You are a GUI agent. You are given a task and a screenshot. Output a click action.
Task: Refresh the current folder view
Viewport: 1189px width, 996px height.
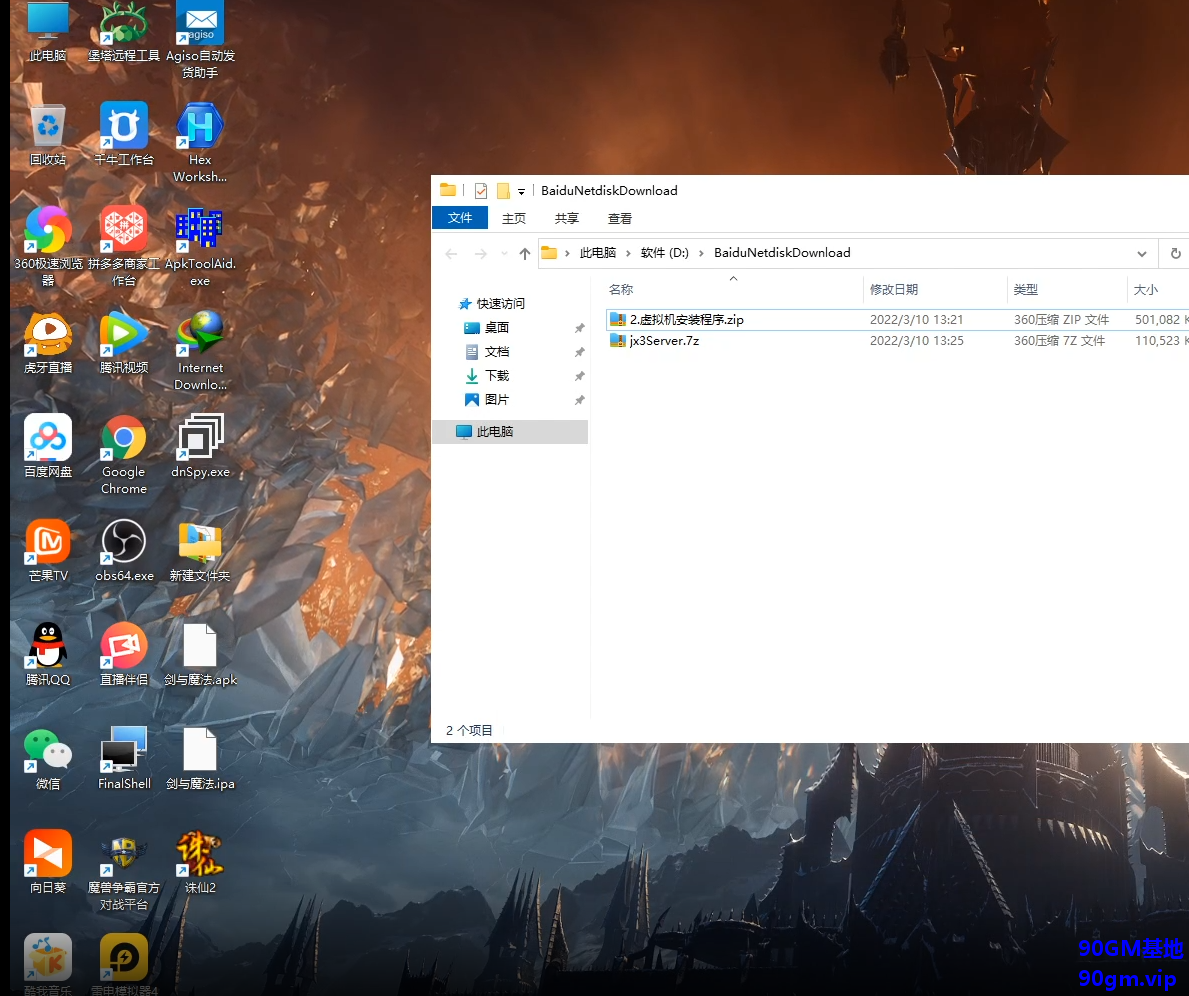(1175, 253)
